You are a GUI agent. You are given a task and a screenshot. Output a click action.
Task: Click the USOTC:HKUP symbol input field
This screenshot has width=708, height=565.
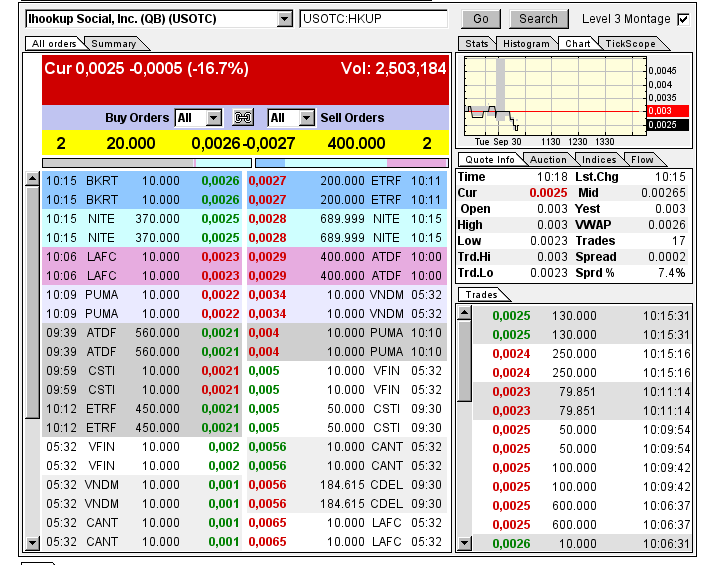point(373,19)
